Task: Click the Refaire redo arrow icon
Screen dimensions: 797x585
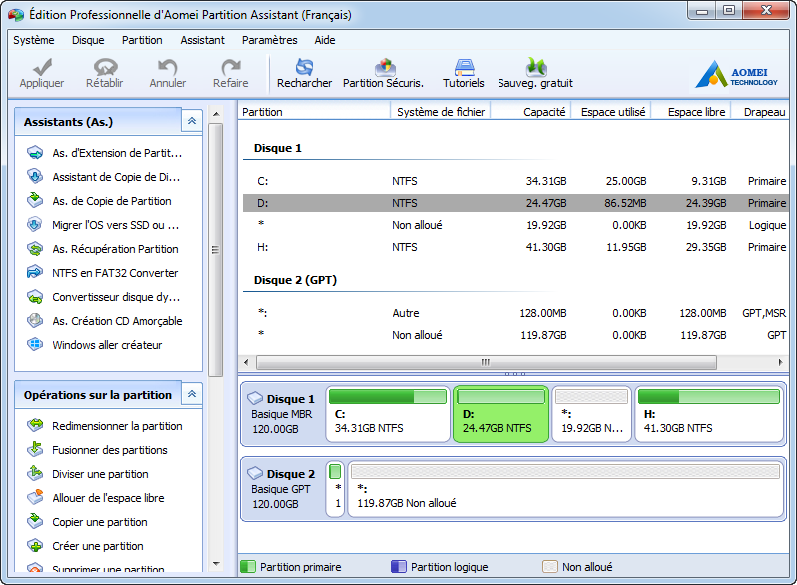Action: tap(231, 67)
